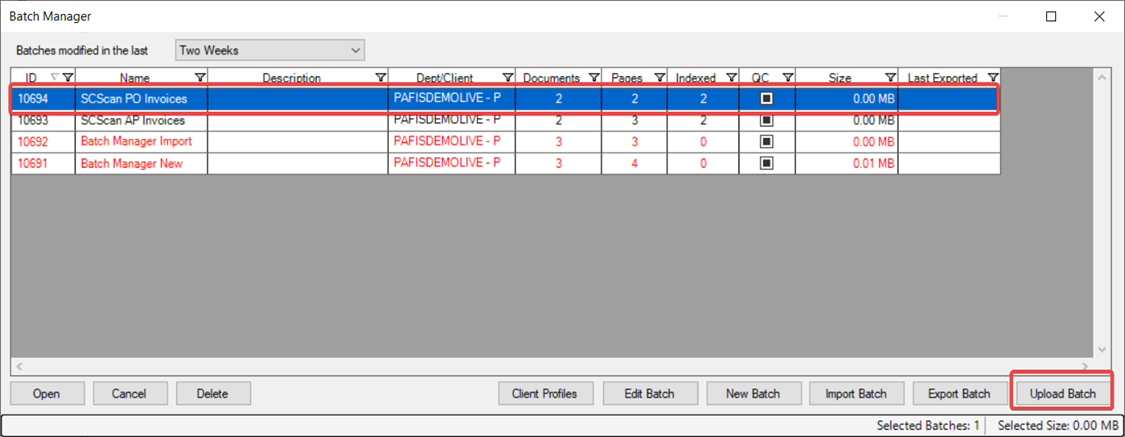Open the Last Exported column filter icon
This screenshot has height=437, width=1125.
click(992, 78)
